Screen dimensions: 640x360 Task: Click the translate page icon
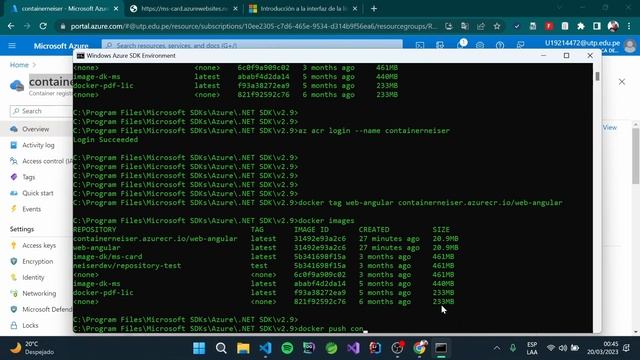(464, 26)
